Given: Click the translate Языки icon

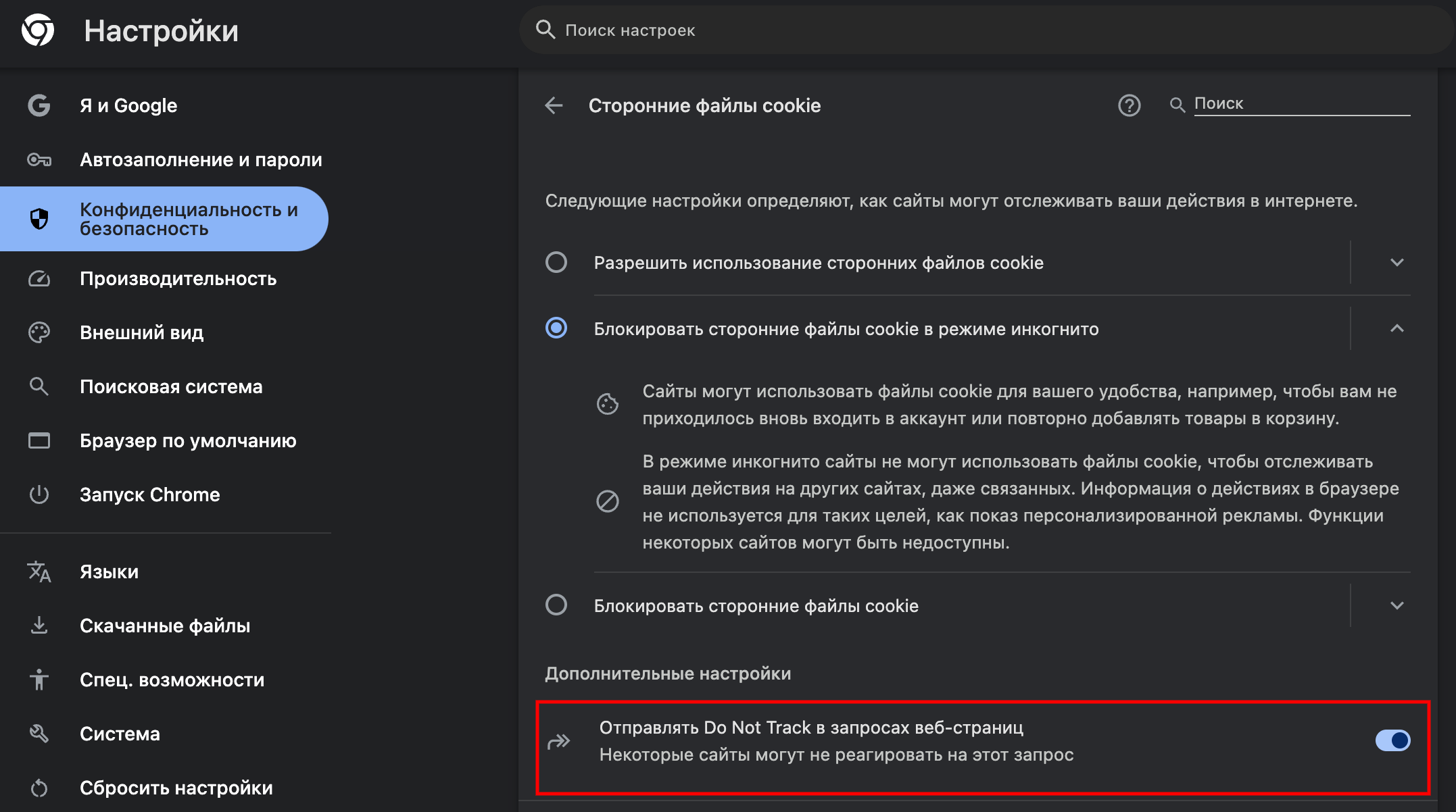Looking at the screenshot, I should click(39, 572).
